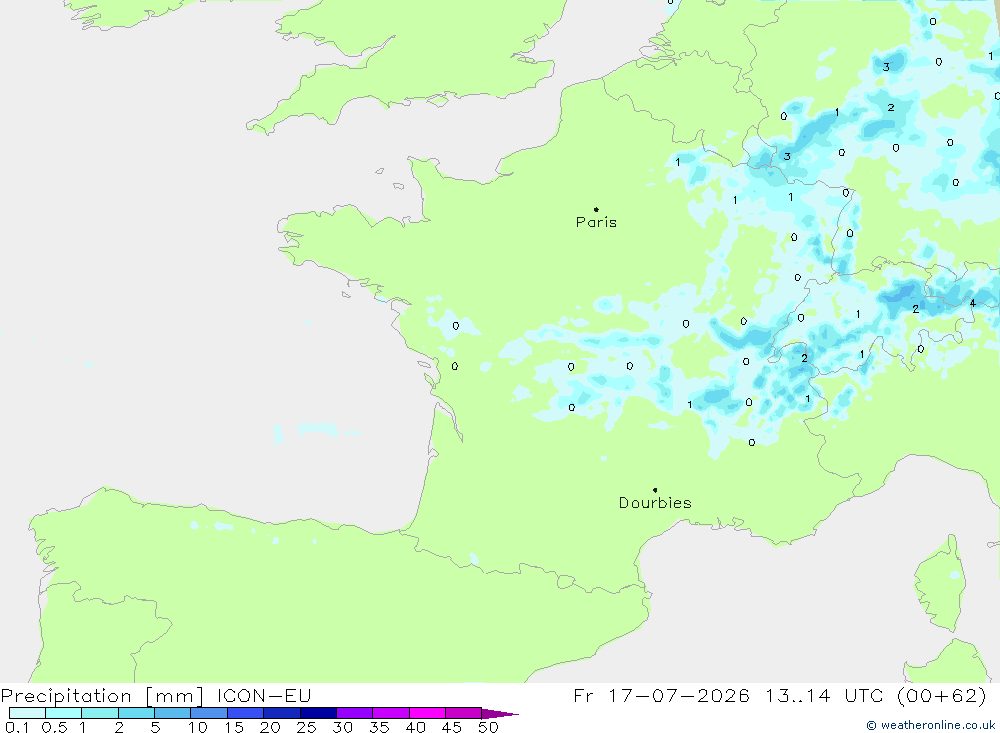This screenshot has width=1000, height=733.
Task: Click the ICON-EU model name
Action: (264, 695)
